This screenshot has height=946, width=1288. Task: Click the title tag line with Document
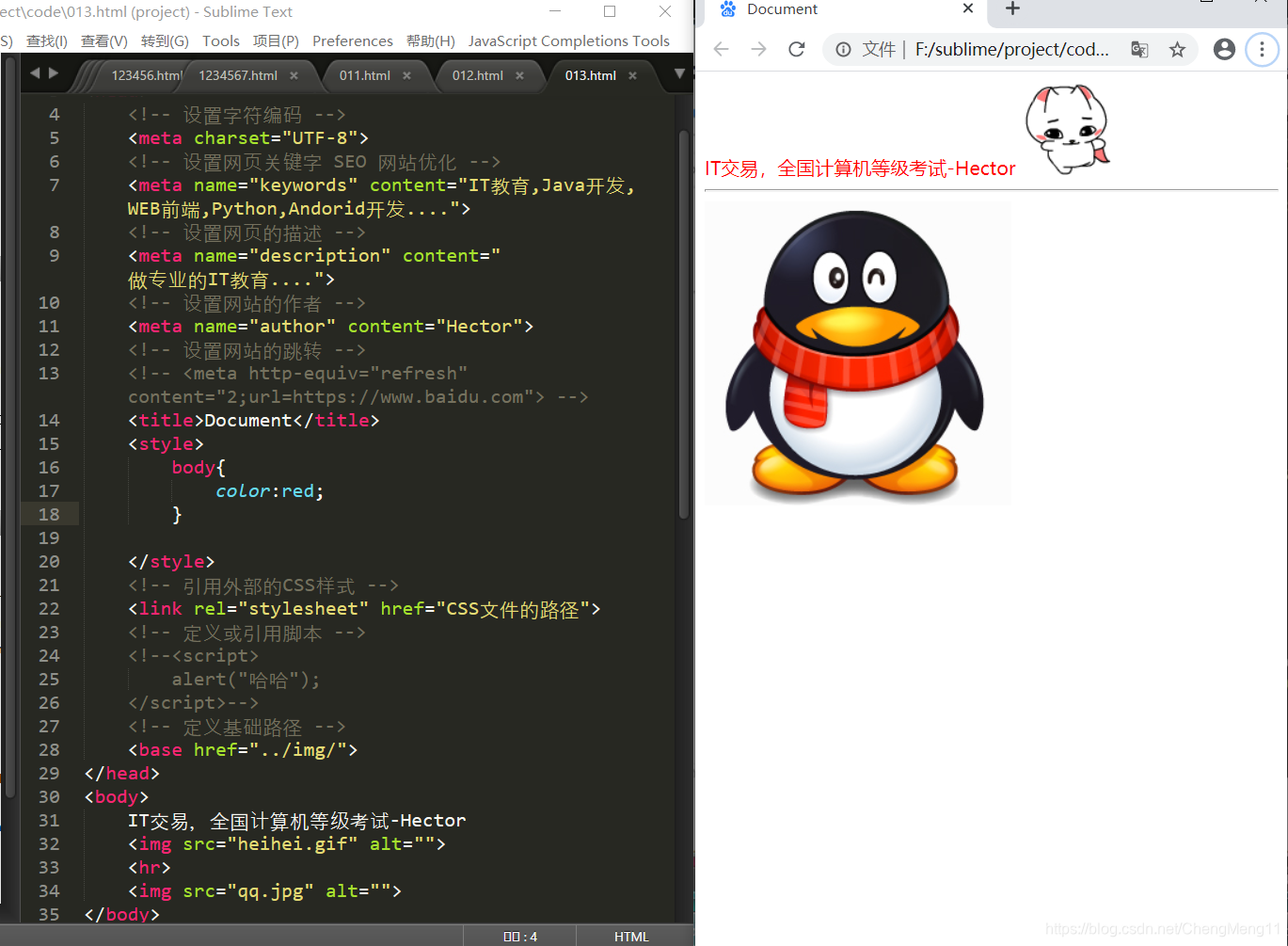tap(254, 421)
